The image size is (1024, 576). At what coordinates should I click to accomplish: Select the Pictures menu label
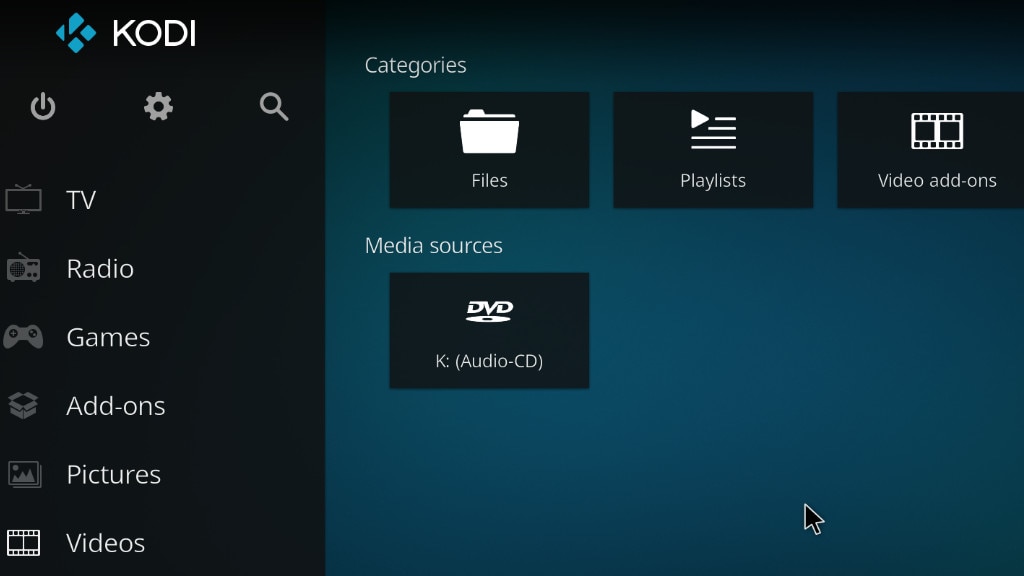(113, 475)
